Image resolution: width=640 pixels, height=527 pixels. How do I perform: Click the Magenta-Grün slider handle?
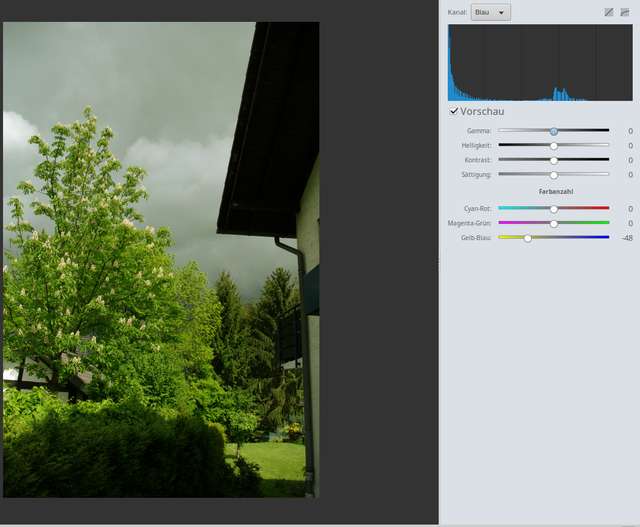pos(553,223)
